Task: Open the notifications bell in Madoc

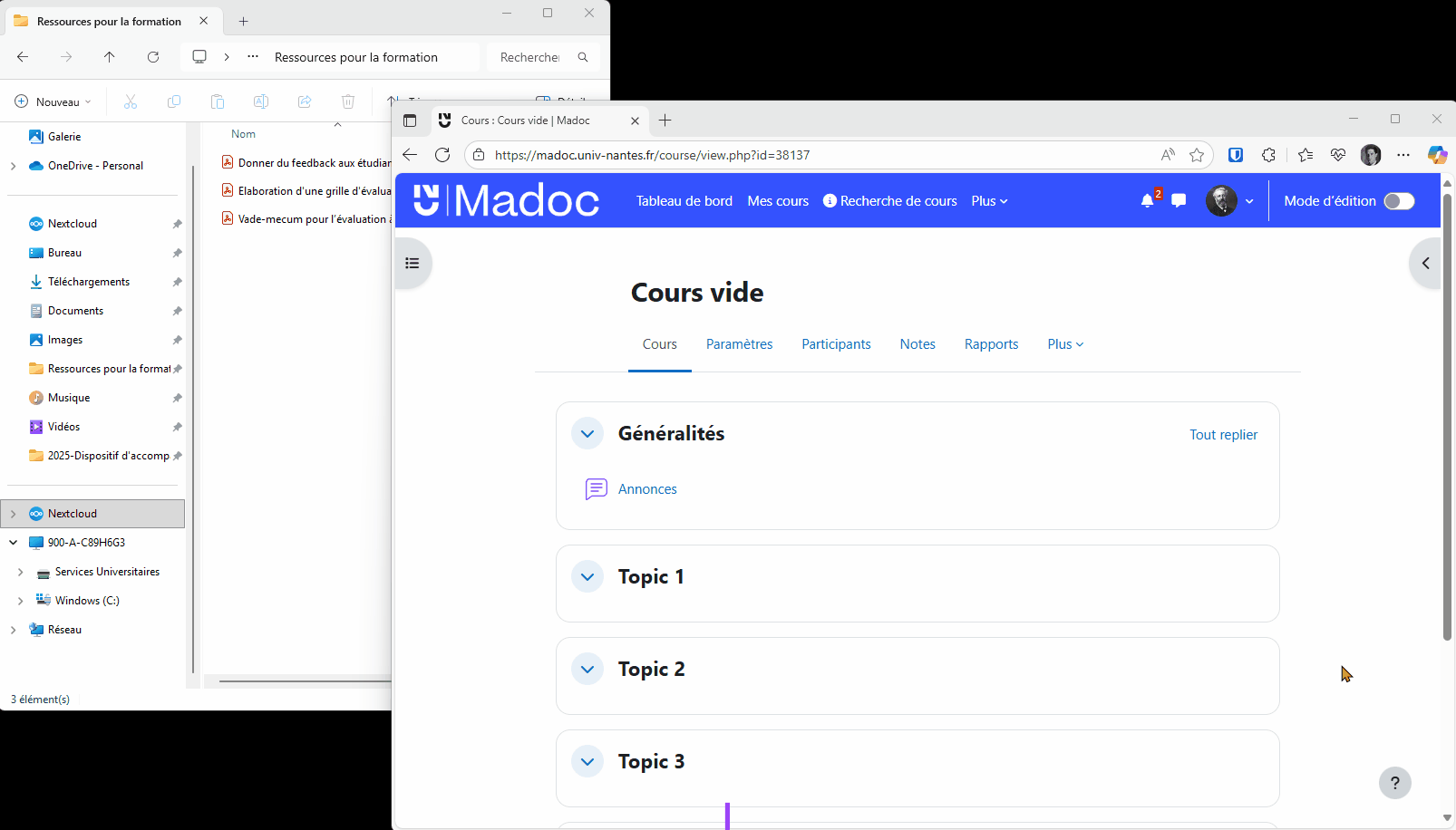Action: tap(1148, 201)
